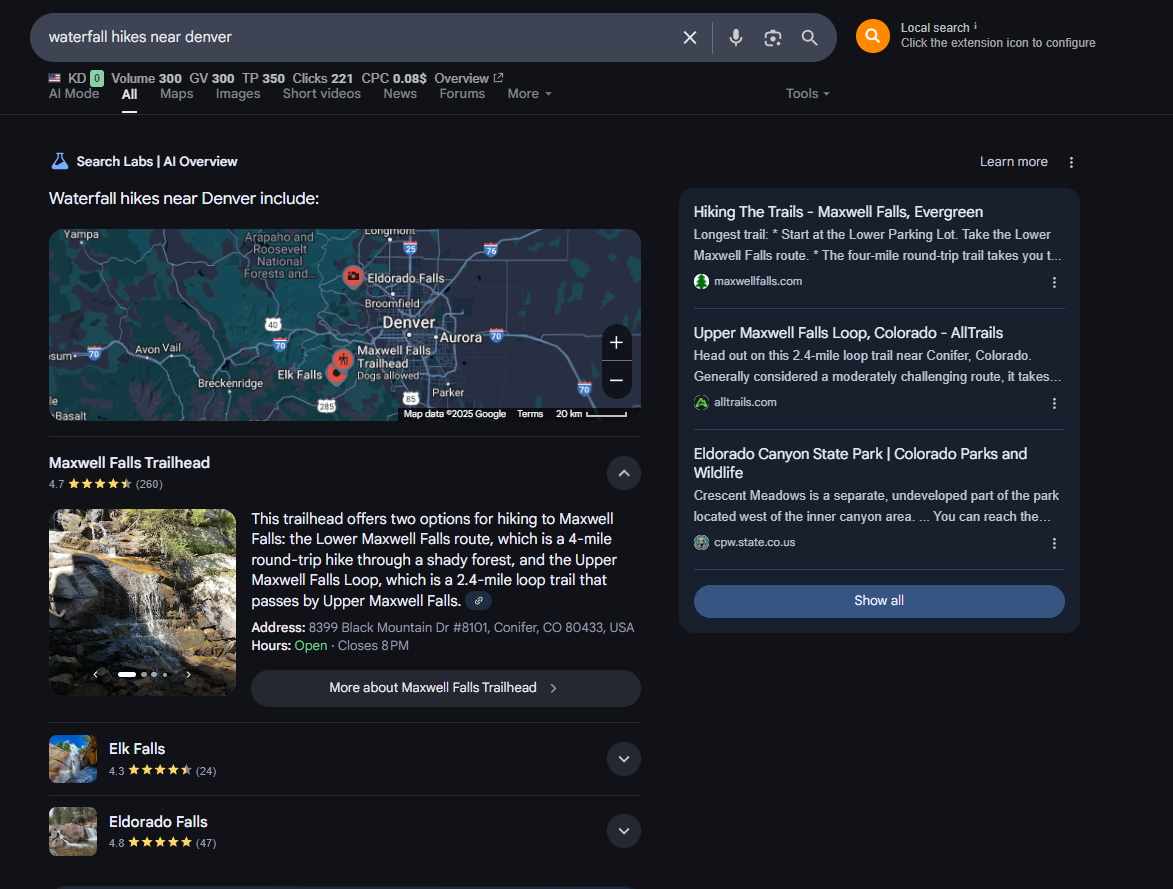Open the Eldorado Falls thumbnail image

(x=73, y=831)
